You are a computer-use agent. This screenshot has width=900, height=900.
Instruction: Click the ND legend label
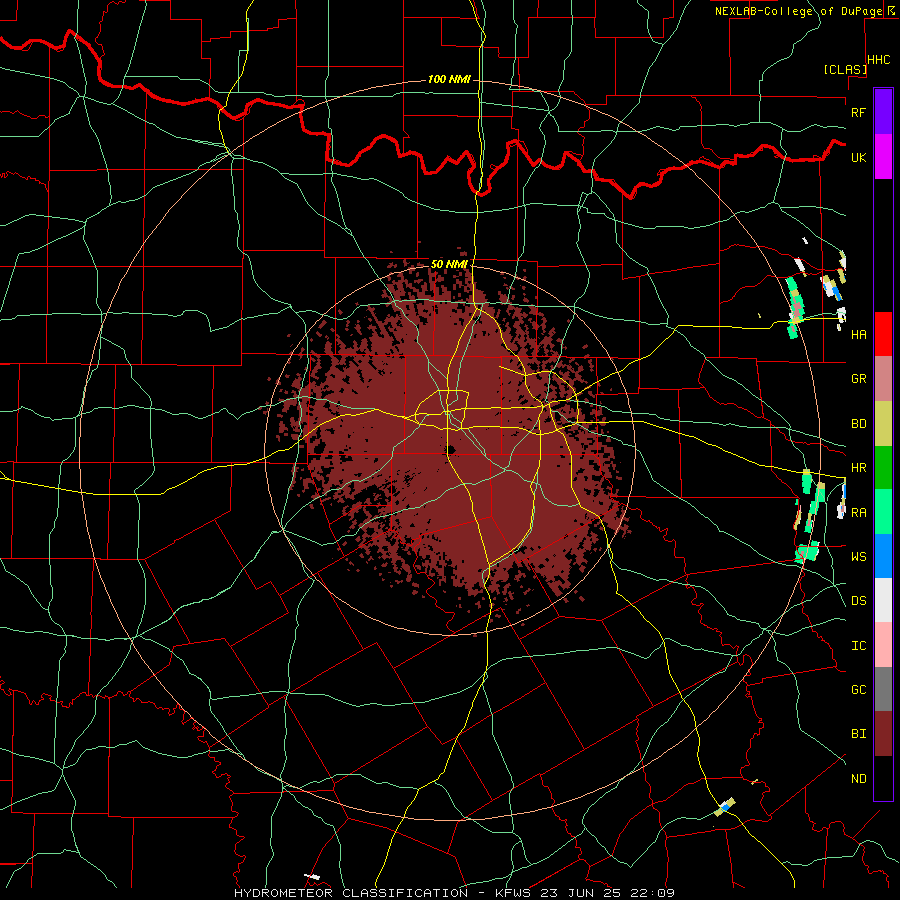(858, 779)
